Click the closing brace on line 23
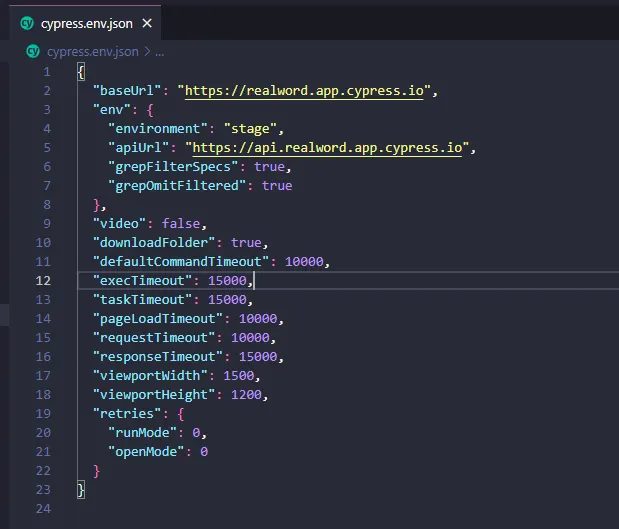Viewport: 619px width, 529px height. [x=81, y=490]
